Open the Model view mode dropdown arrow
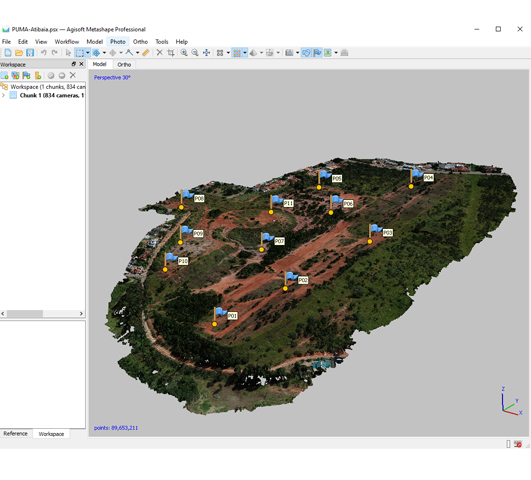The image size is (531, 480). coord(261,53)
